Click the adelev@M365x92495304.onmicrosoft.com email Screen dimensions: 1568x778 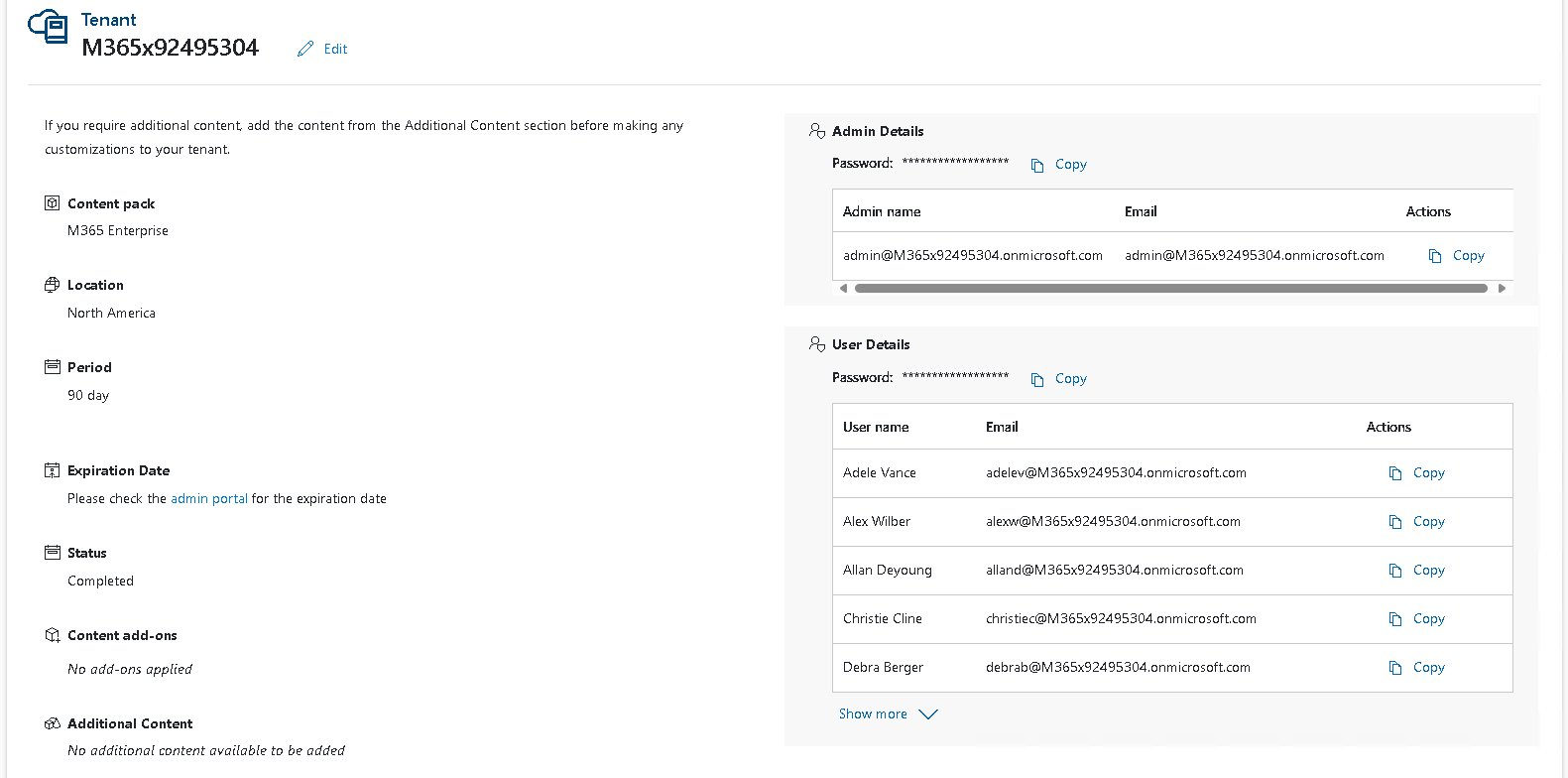tap(1116, 472)
